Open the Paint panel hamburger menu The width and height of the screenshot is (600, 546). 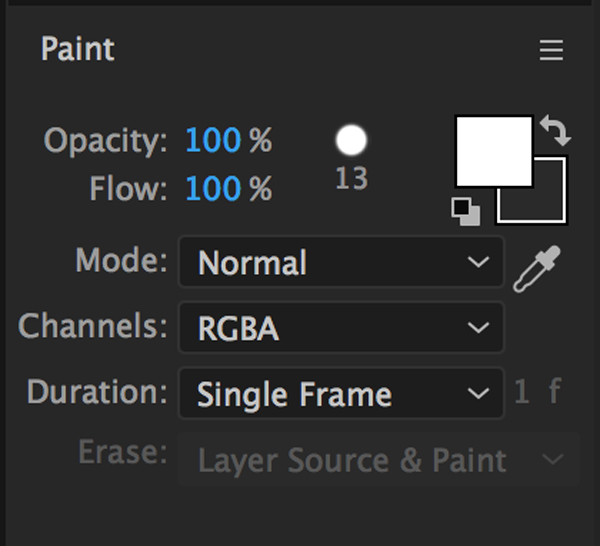point(551,50)
